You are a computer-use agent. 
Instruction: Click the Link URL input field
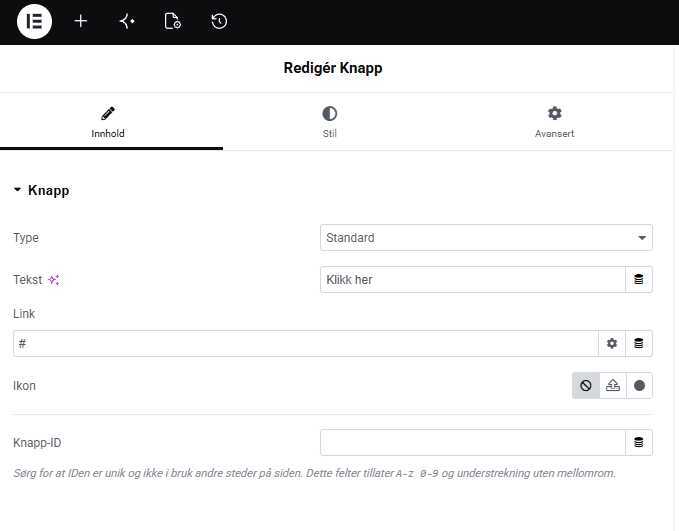(x=306, y=343)
